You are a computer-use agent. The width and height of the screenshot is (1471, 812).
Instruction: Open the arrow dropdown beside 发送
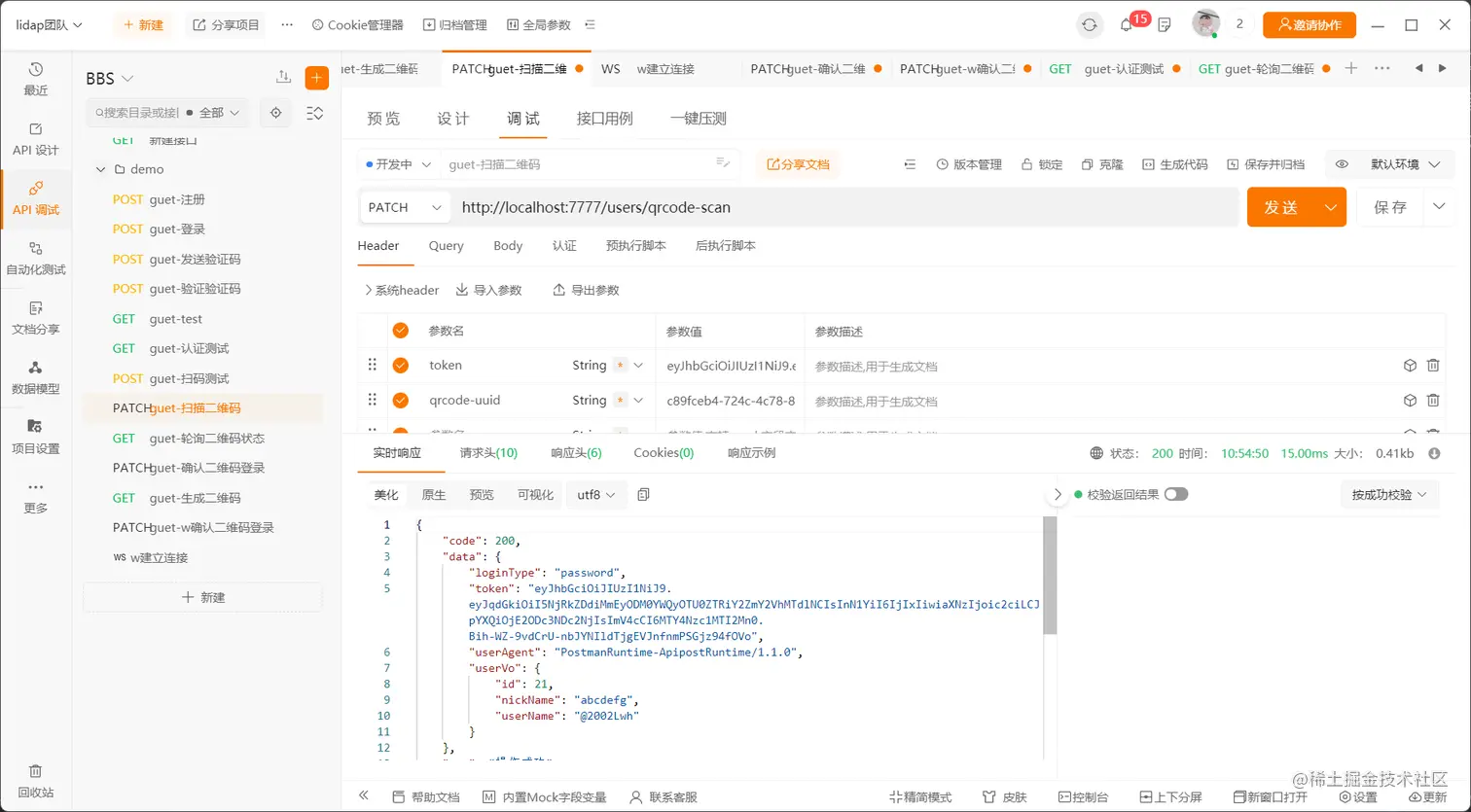tap(1331, 207)
